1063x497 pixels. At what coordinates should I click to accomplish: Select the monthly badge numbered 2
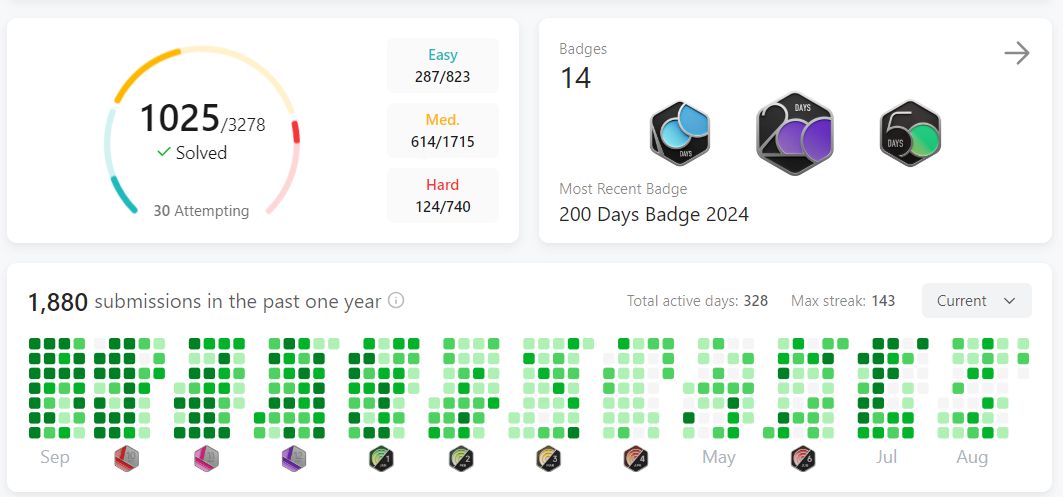(x=461, y=459)
